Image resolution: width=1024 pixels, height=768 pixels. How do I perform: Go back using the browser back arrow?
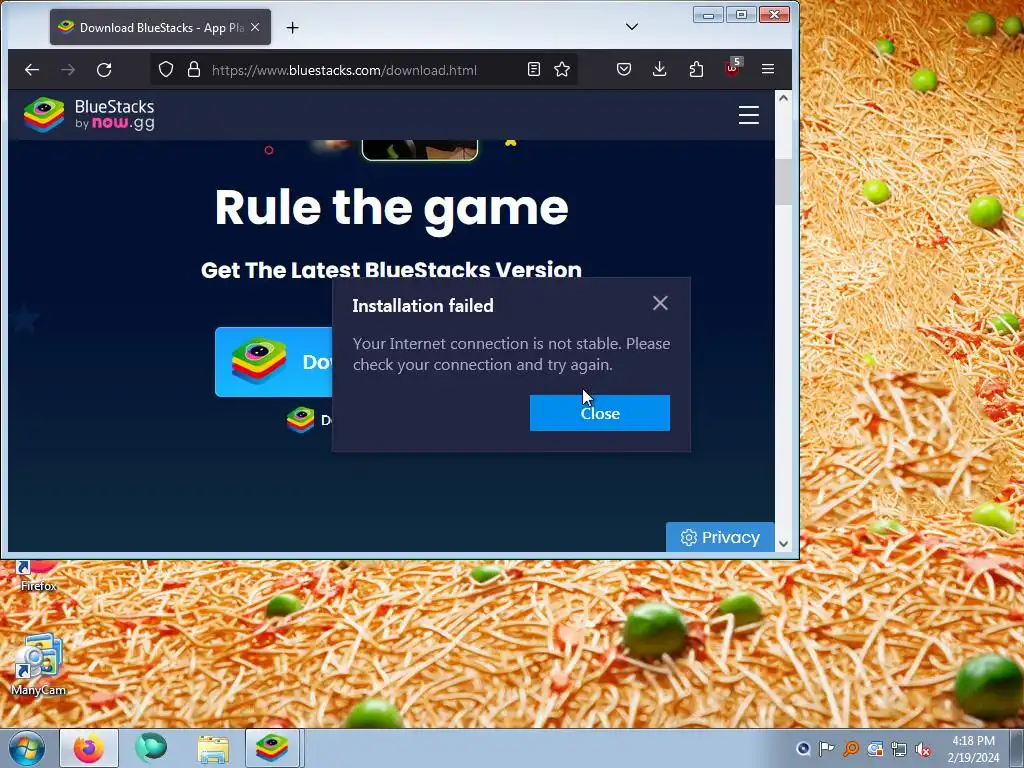32,69
